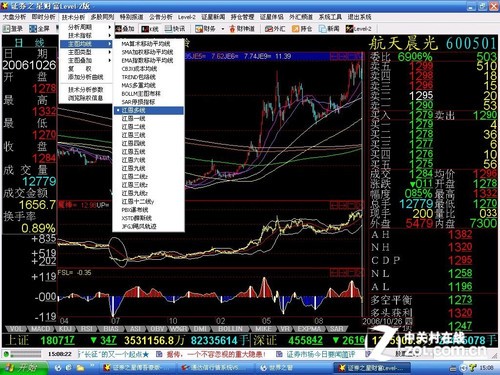Expand the 主图叠加 submenu
The image size is (500, 375).
pyautogui.click(x=86, y=60)
